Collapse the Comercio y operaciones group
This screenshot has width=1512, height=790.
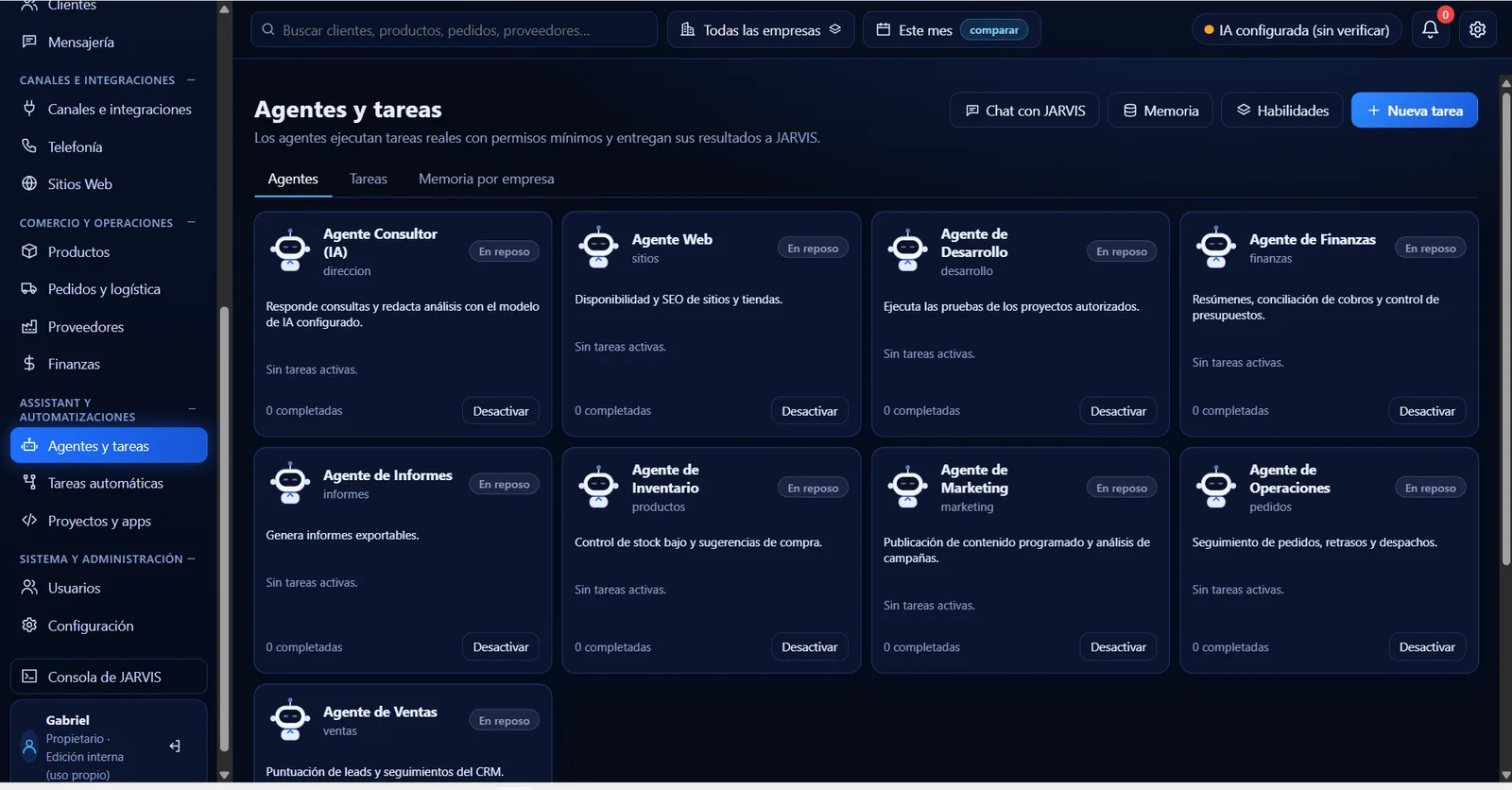(192, 223)
